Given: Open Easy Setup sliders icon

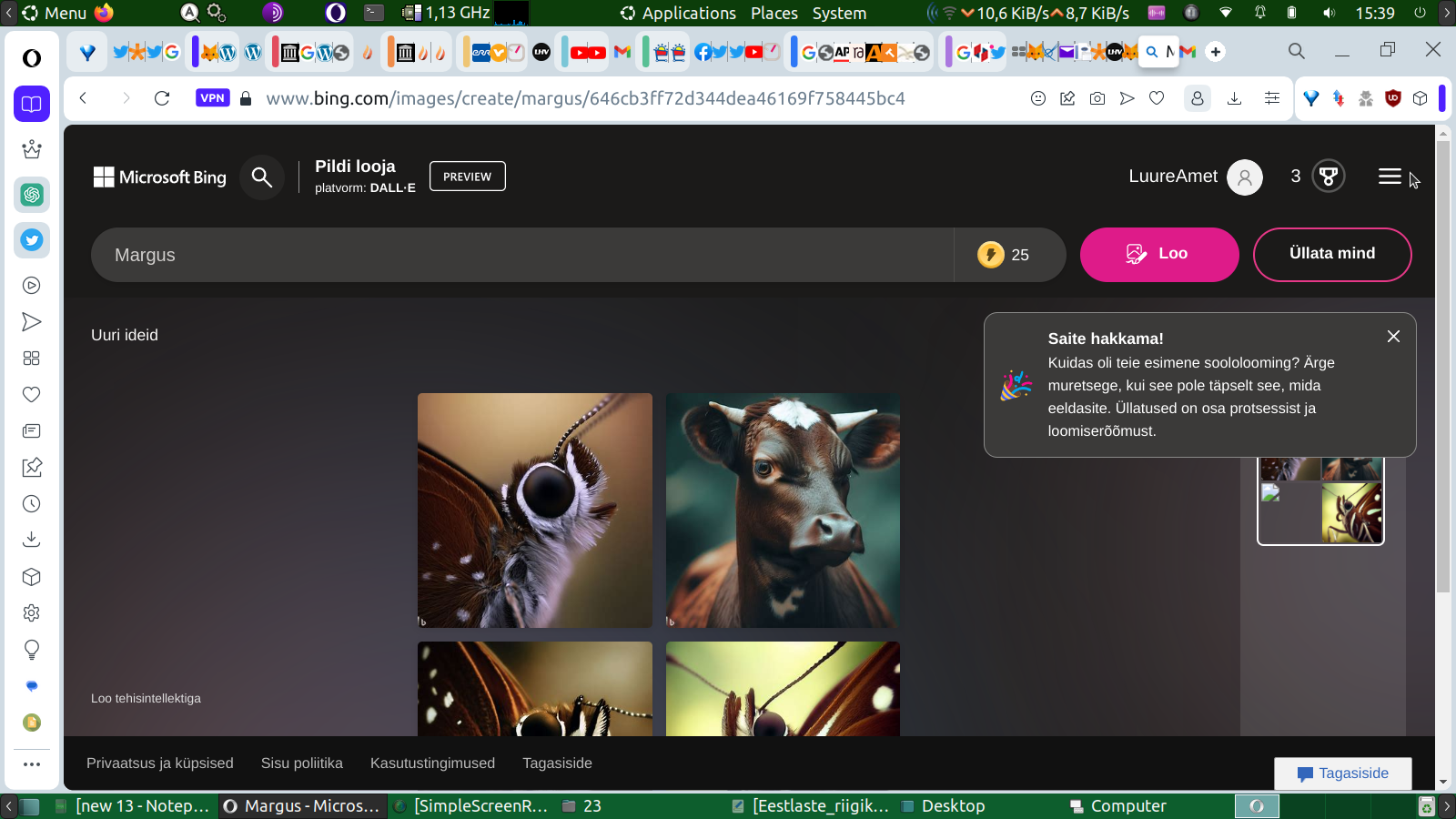Looking at the screenshot, I should (1272, 98).
